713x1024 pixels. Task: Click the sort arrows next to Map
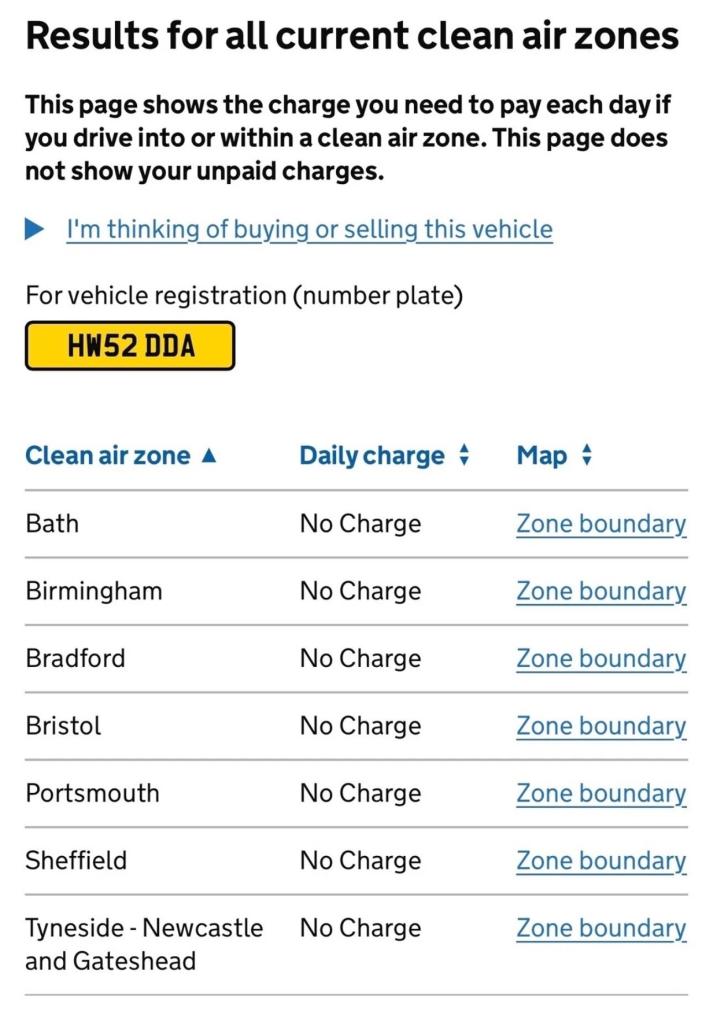tap(586, 456)
